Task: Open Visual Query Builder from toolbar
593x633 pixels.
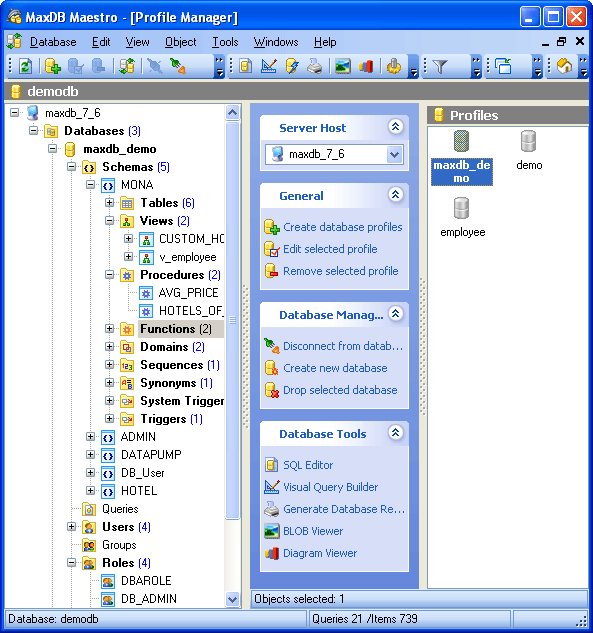Action: tap(269, 66)
